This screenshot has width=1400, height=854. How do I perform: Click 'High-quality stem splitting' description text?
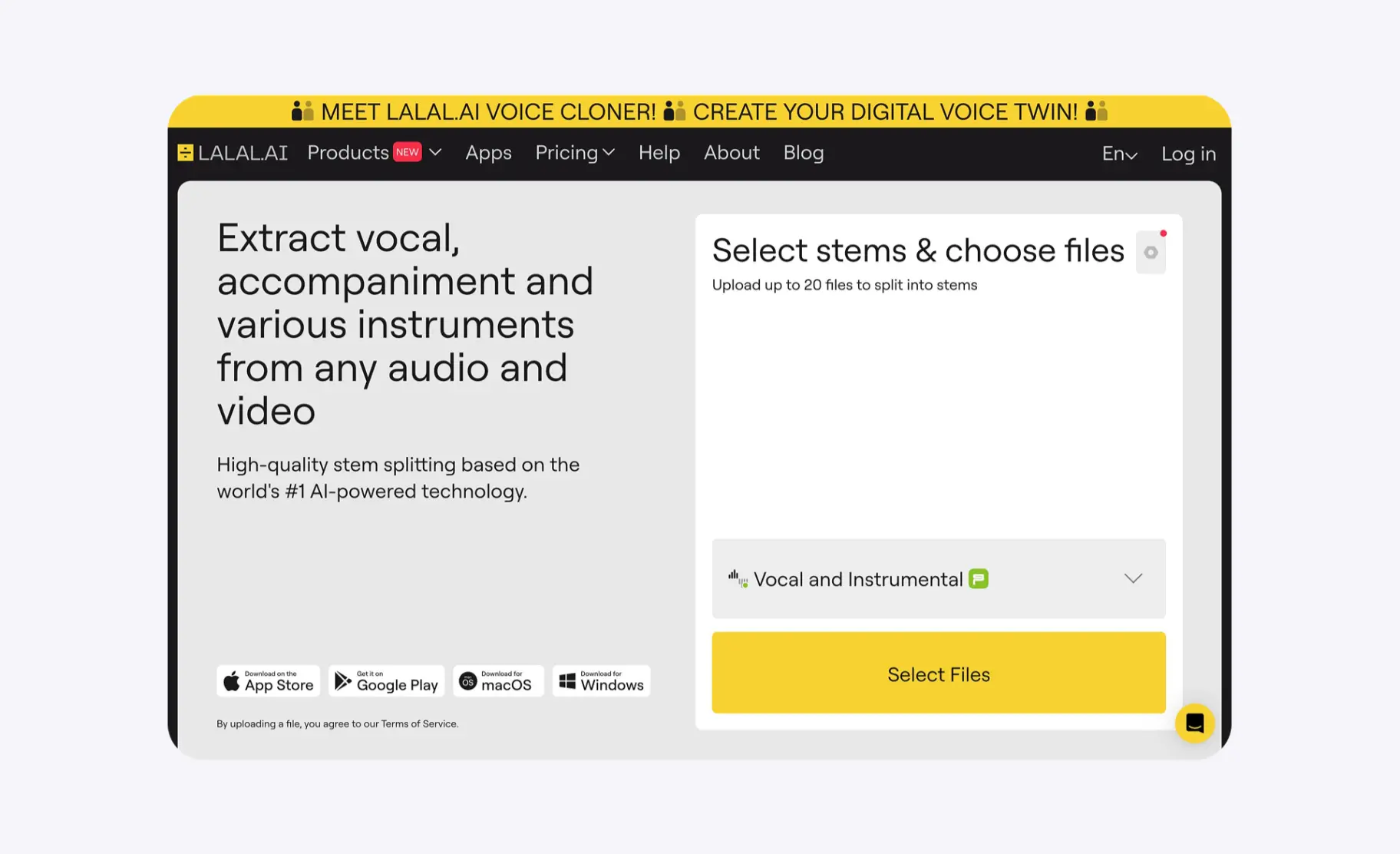pyautogui.click(x=398, y=478)
